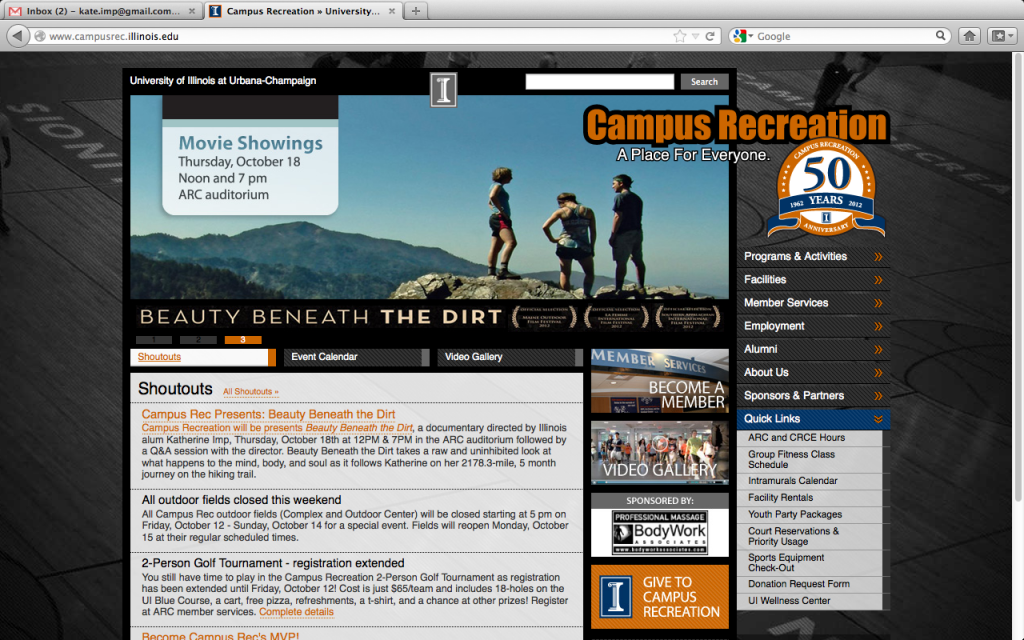Open University of Illinois at Urbana-Champaign link
This screenshot has width=1024, height=640.
coord(223,80)
